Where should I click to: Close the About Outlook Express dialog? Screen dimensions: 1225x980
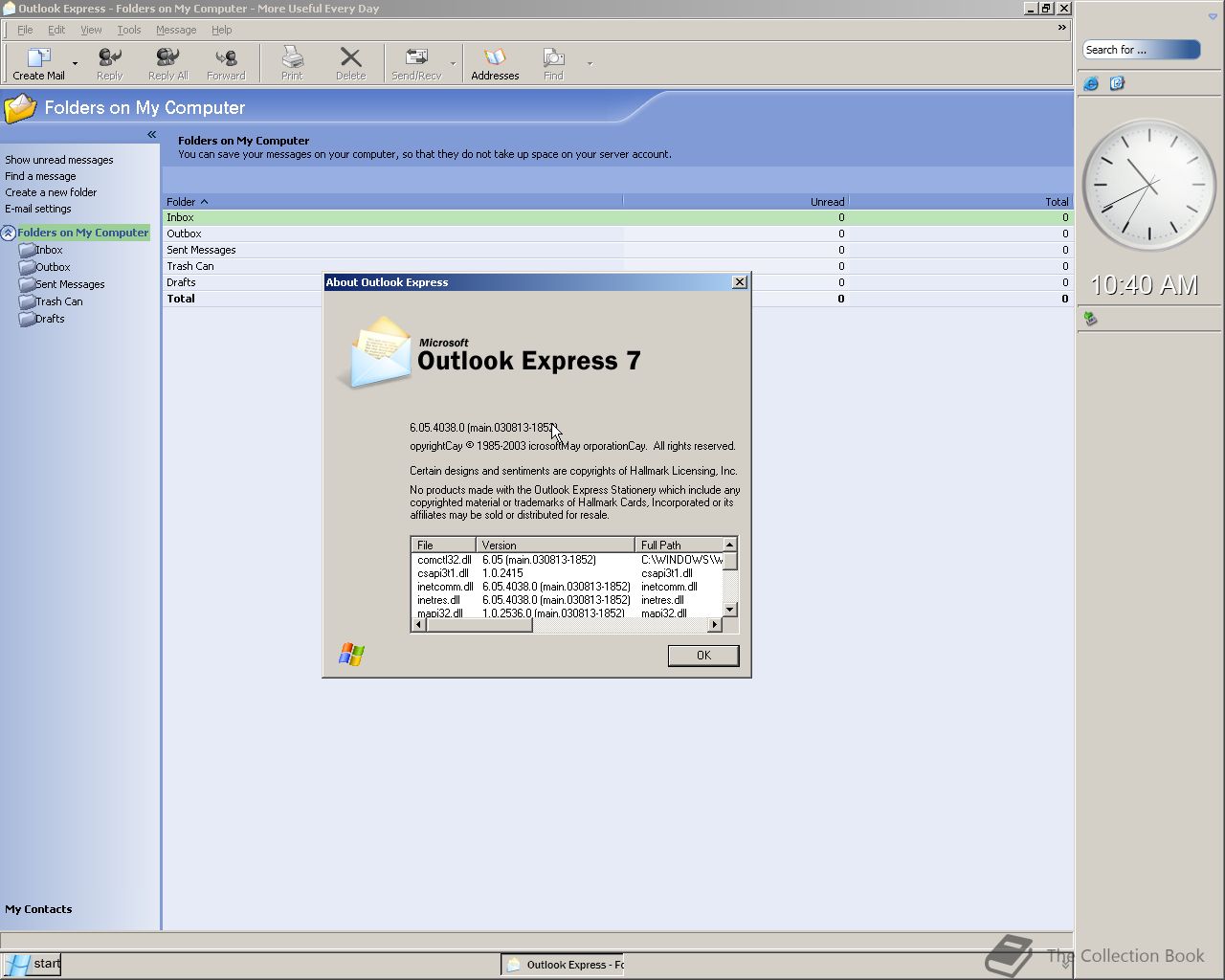click(739, 282)
